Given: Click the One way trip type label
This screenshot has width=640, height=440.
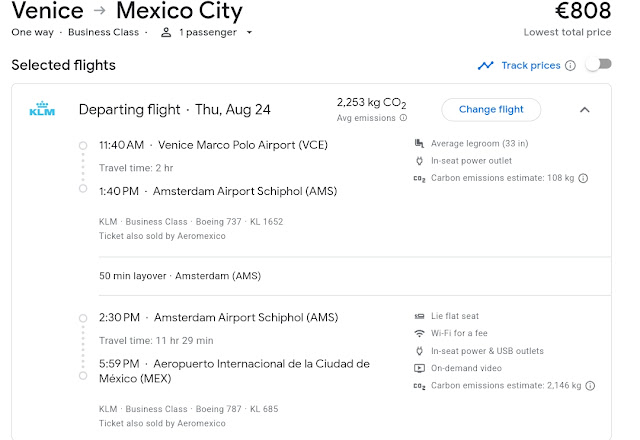Looking at the screenshot, I should tap(33, 32).
